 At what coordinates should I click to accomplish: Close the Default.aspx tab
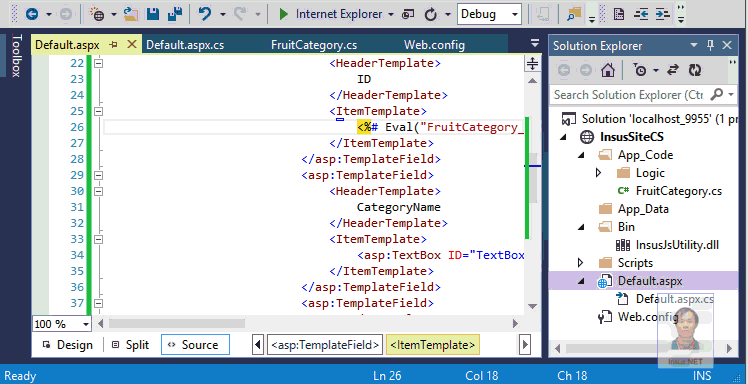point(132,45)
